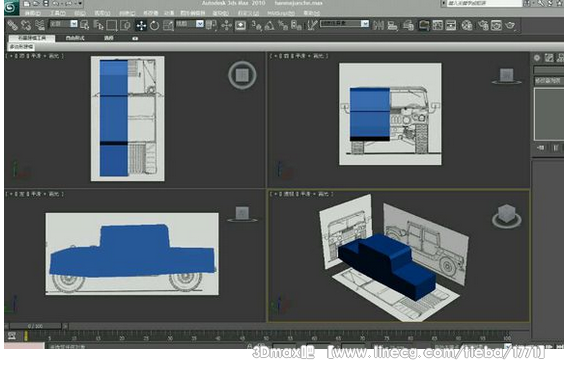Click the Save File icon in quick access
574x369 pixels.
(x=46, y=4)
